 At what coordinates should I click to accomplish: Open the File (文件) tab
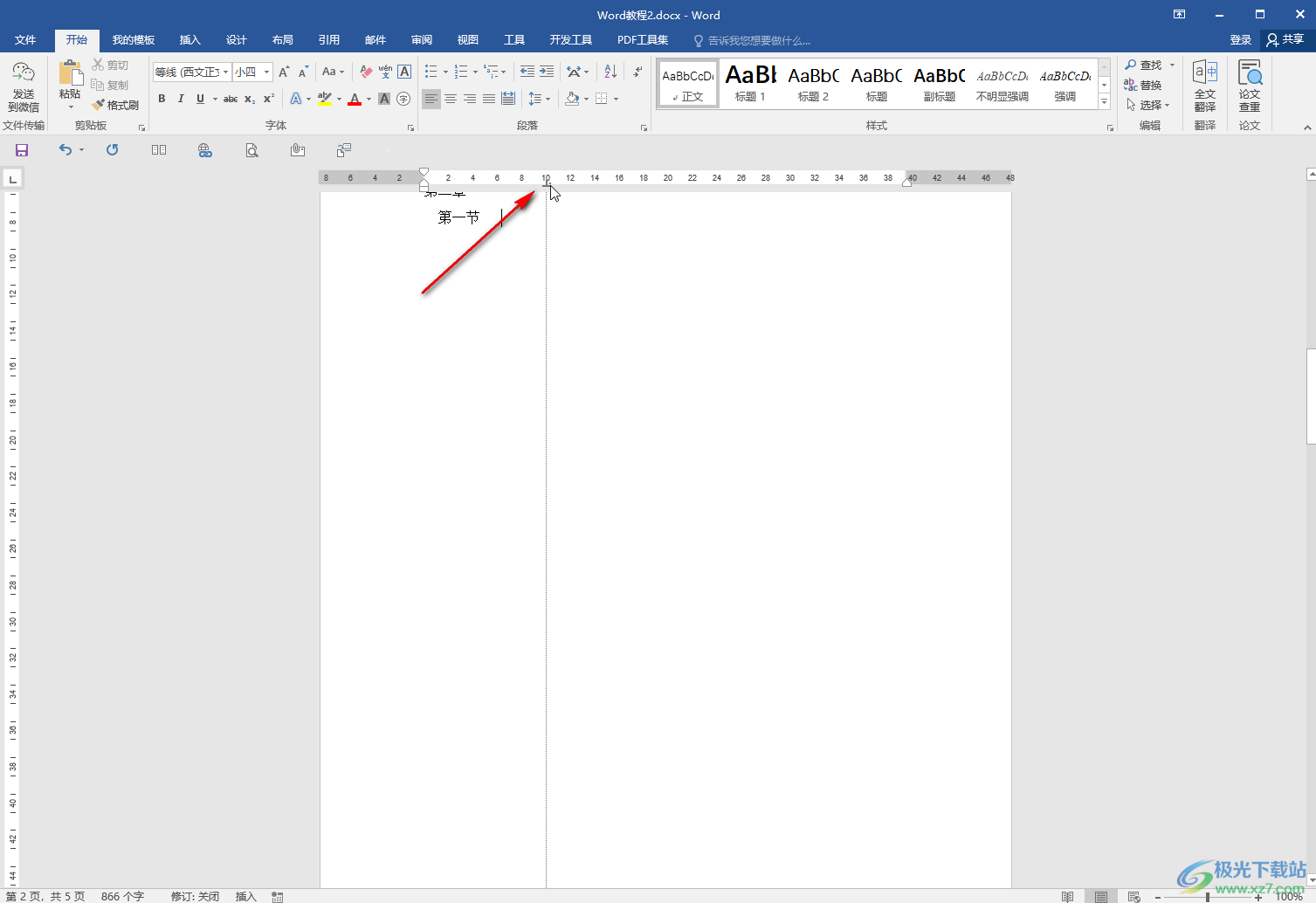(25, 40)
